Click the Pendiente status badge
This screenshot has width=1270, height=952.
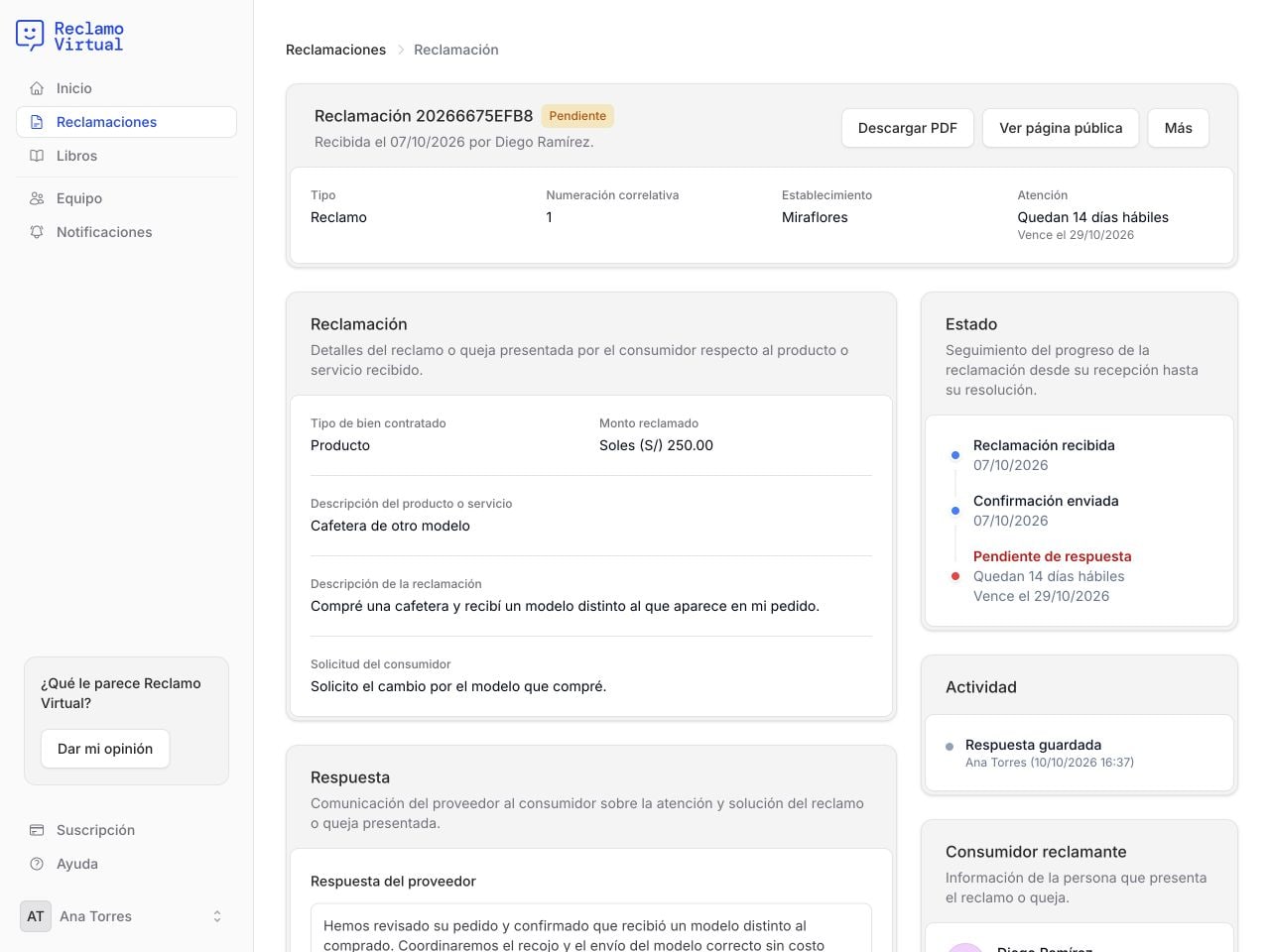pos(577,116)
